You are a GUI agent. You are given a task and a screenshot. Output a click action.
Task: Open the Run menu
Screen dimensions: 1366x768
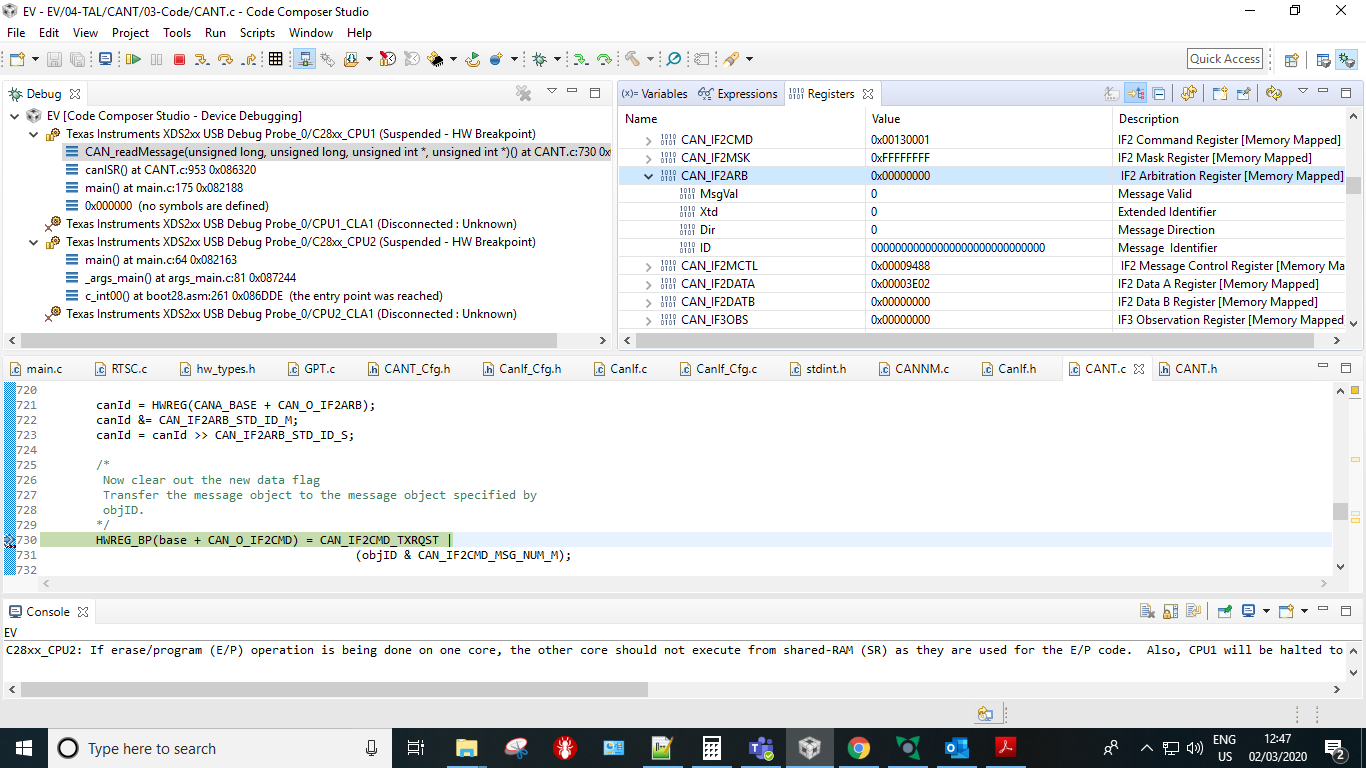215,32
